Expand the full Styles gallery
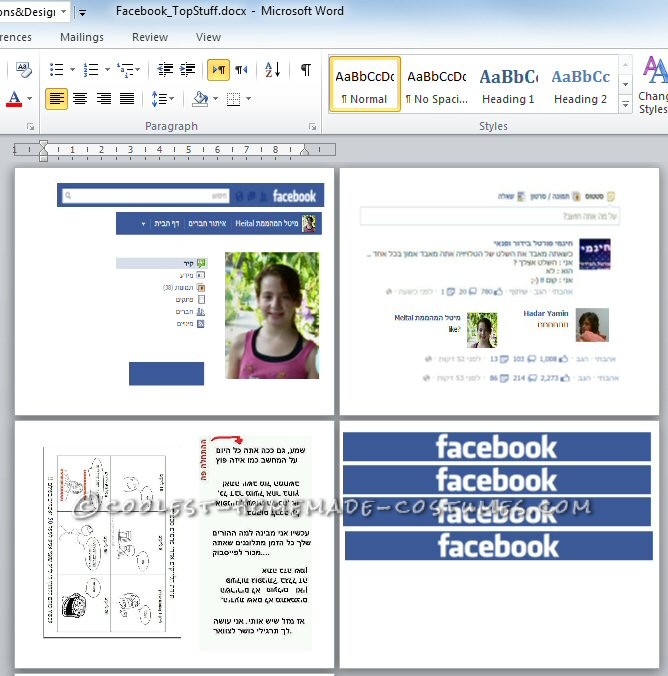The width and height of the screenshot is (668, 676). (x=625, y=104)
